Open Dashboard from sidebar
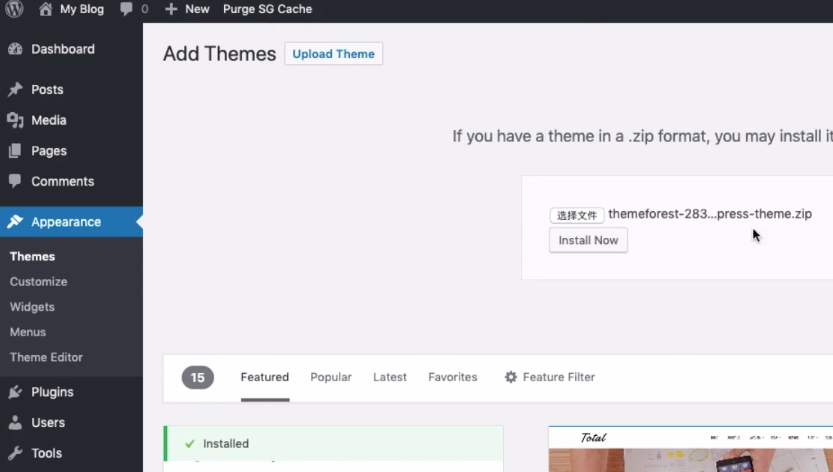The width and height of the screenshot is (833, 472). click(x=62, y=49)
